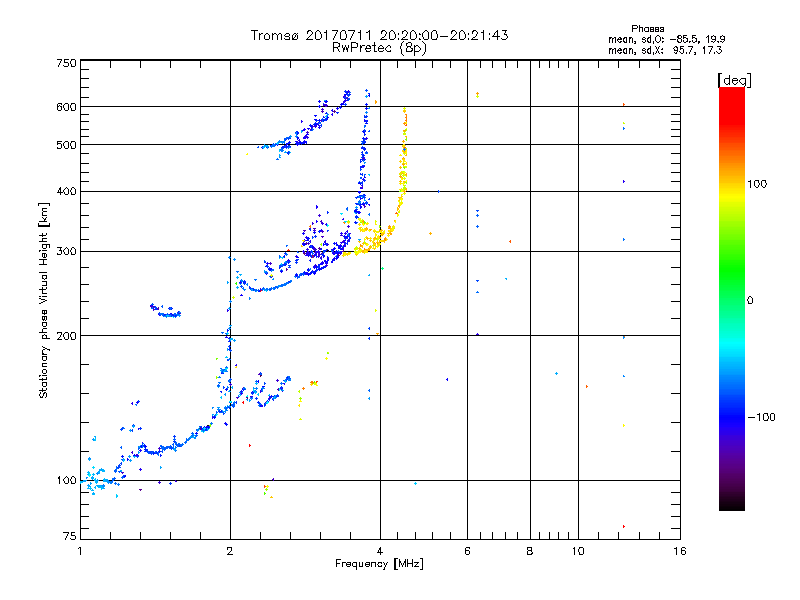Click the "mean, sd,X: 95.7, 17.3" line
The image size is (800, 600).
tap(665, 50)
